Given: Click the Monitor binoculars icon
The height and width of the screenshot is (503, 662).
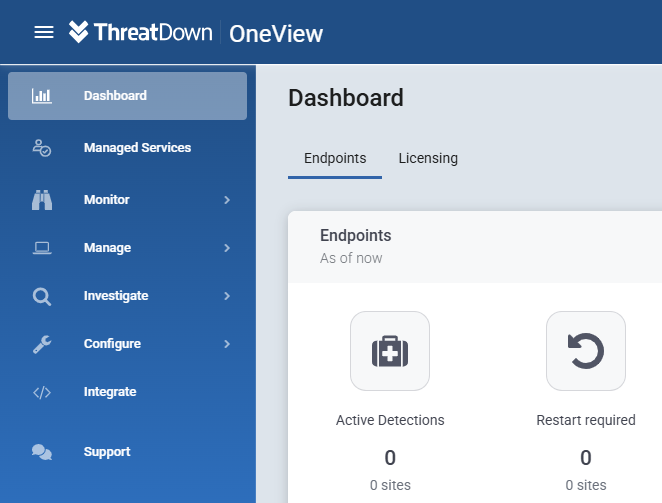Looking at the screenshot, I should pos(42,200).
